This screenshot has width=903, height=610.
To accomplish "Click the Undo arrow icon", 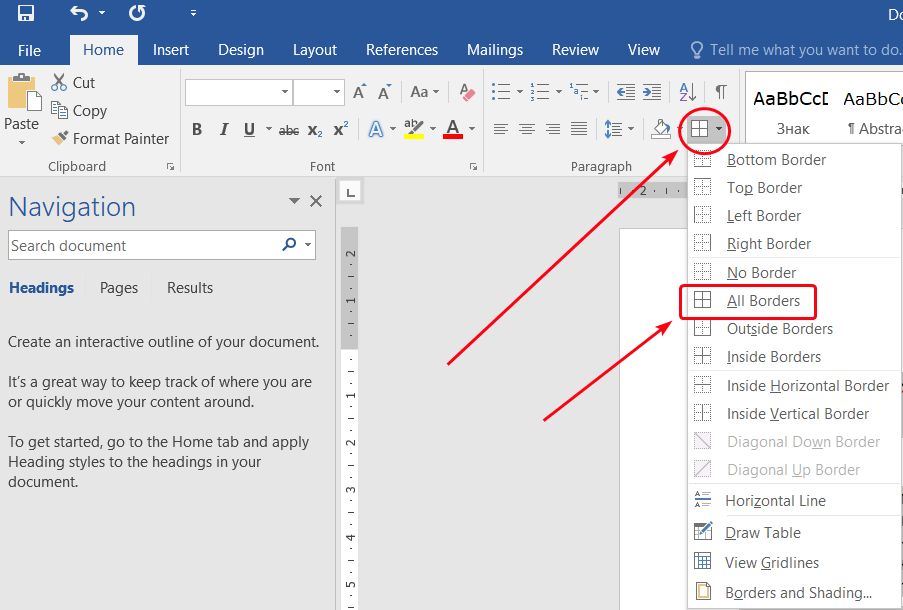I will 79,13.
